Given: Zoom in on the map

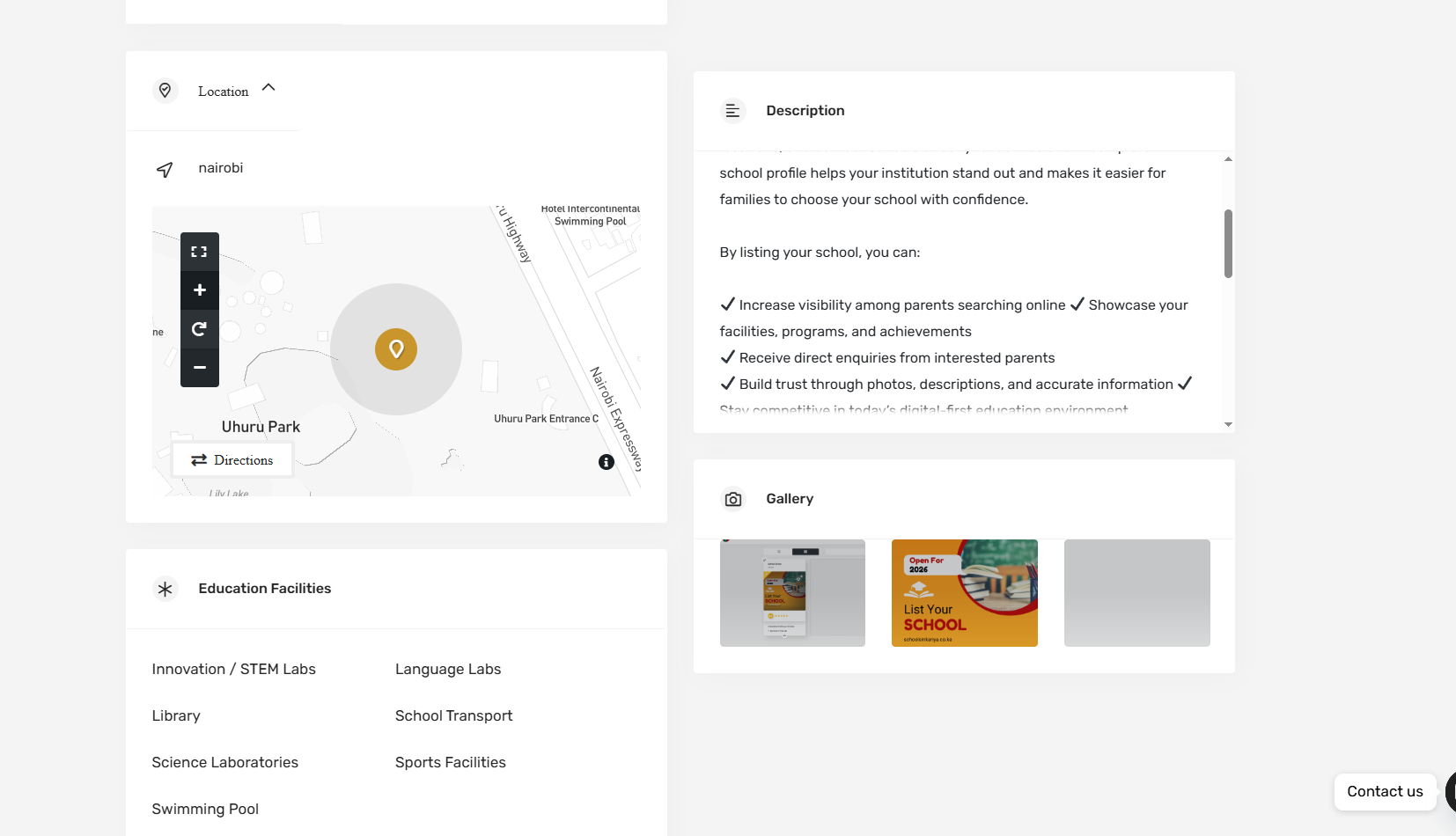Looking at the screenshot, I should coord(200,290).
